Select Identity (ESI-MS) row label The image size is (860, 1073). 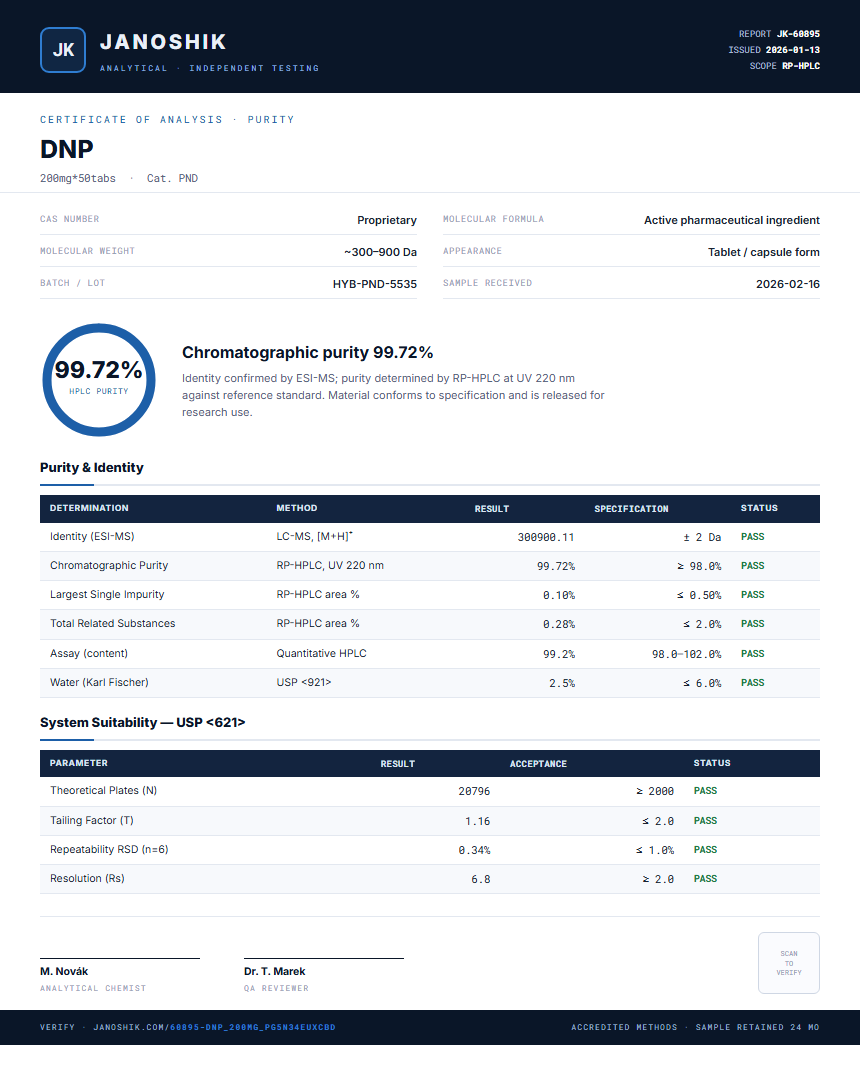click(x=92, y=536)
